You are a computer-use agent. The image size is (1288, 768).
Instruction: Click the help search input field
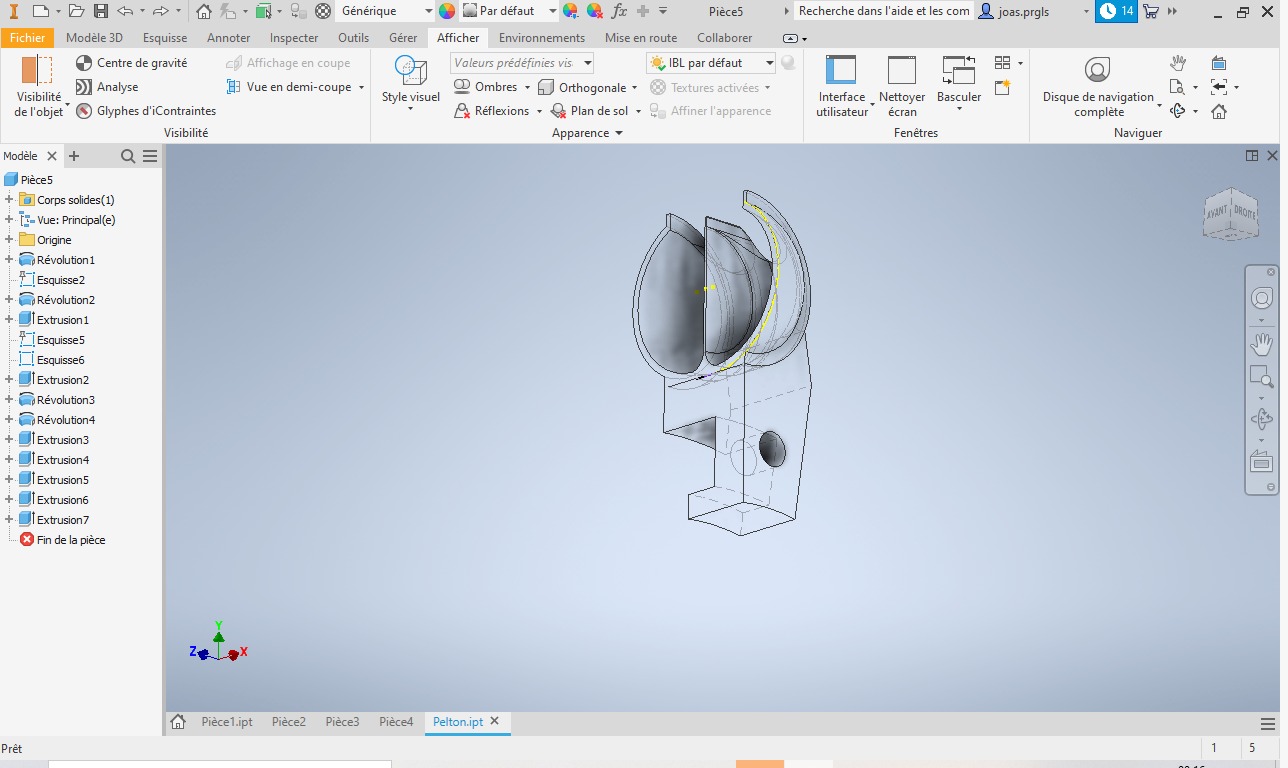pos(884,11)
